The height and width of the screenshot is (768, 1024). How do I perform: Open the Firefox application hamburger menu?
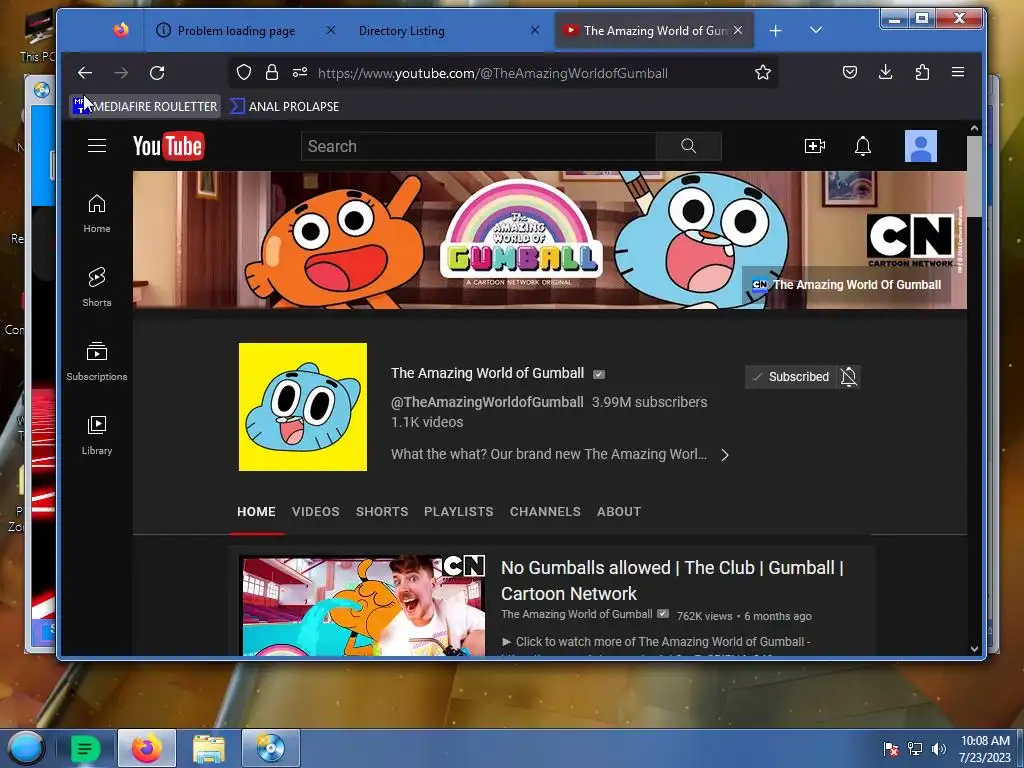click(958, 72)
